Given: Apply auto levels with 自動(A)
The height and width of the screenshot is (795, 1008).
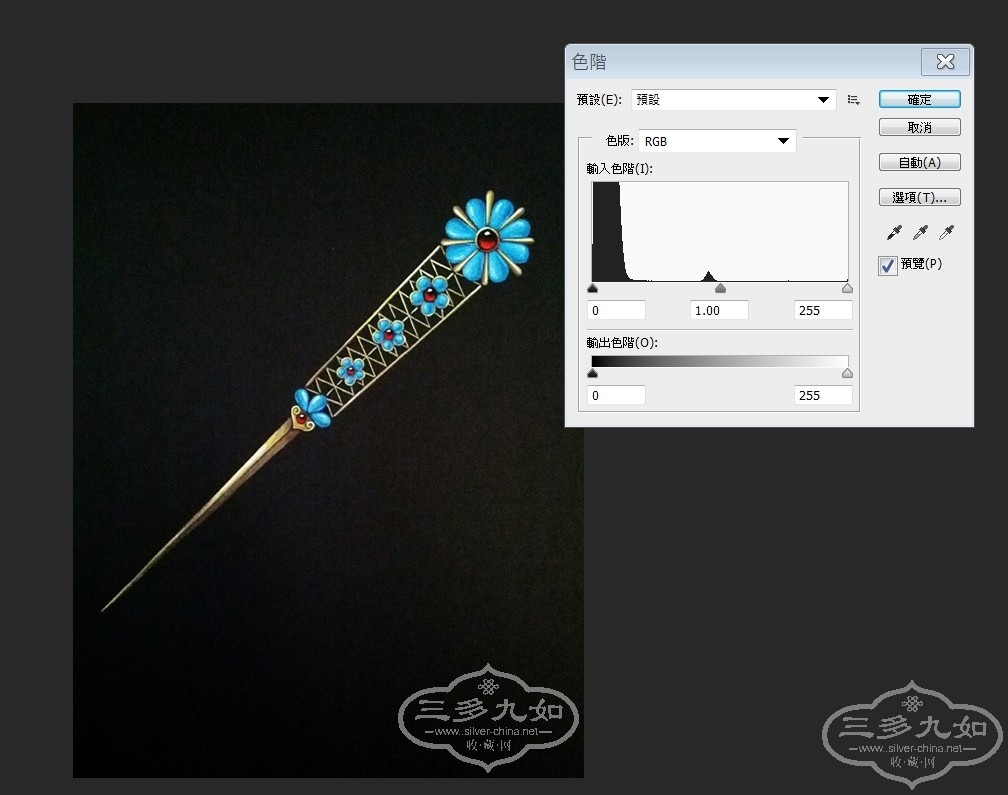Looking at the screenshot, I should coord(919,163).
